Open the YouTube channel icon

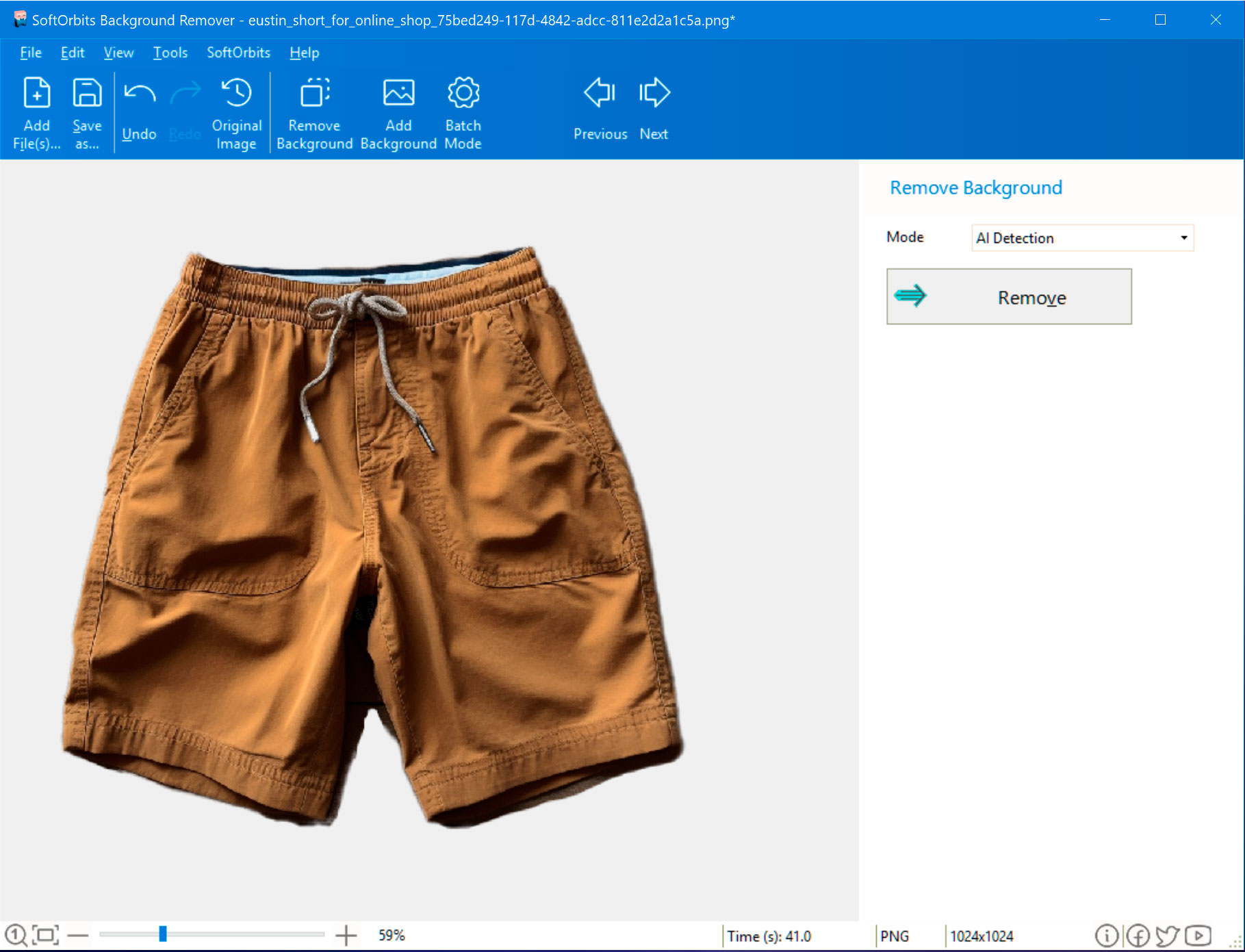[1197, 934]
